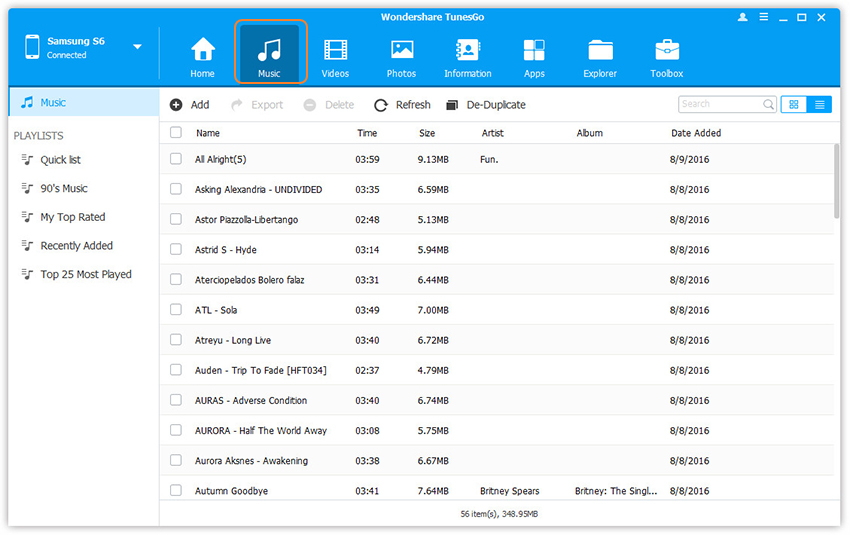Switch to list view
This screenshot has width=850, height=535.
pyautogui.click(x=819, y=105)
